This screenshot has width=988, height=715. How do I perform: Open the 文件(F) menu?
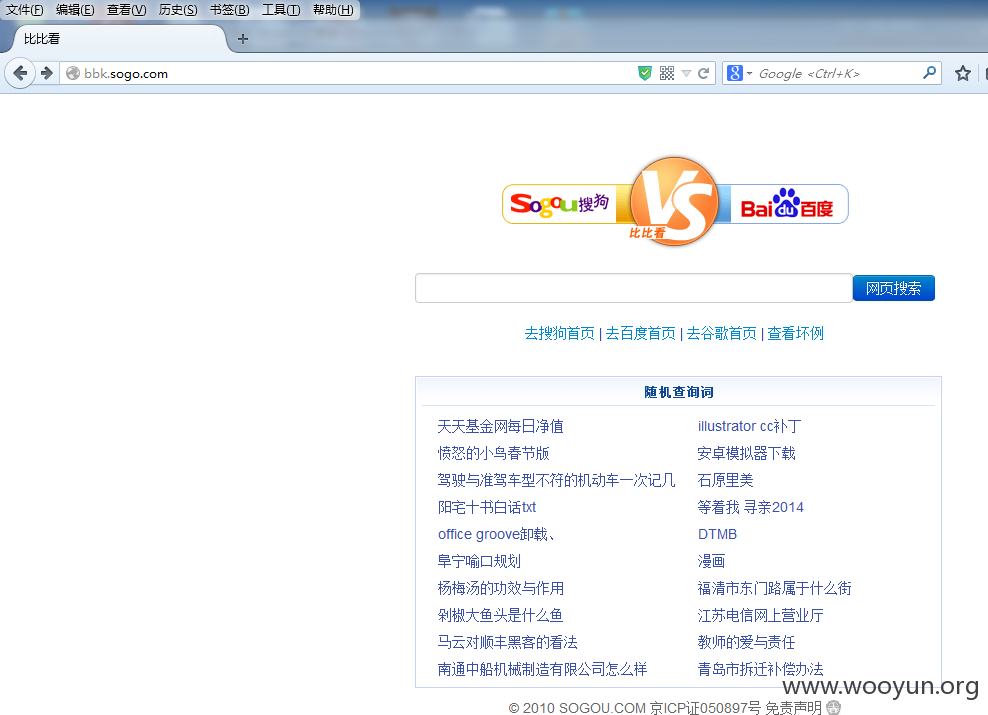25,10
